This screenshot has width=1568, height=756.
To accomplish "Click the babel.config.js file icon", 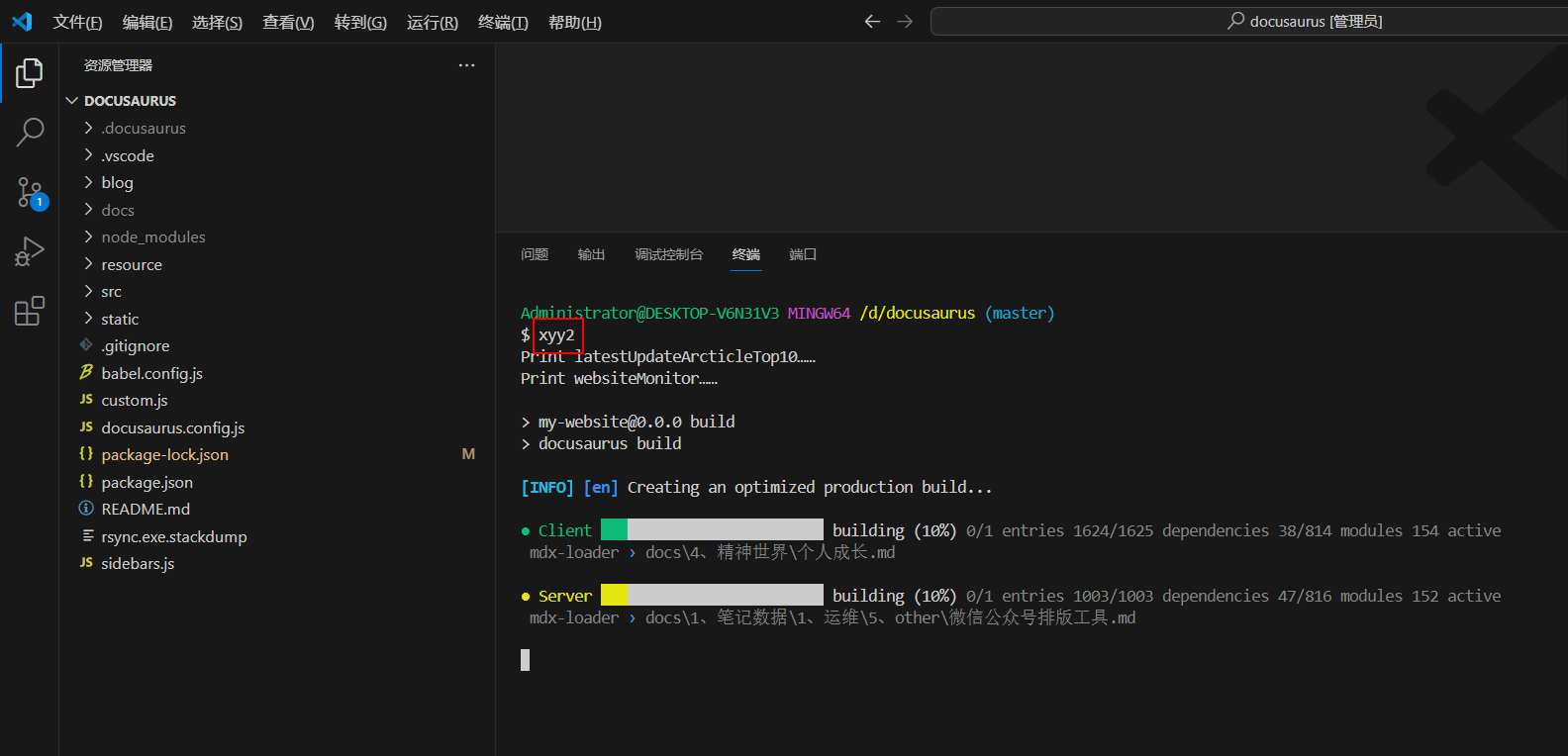I will click(x=86, y=372).
